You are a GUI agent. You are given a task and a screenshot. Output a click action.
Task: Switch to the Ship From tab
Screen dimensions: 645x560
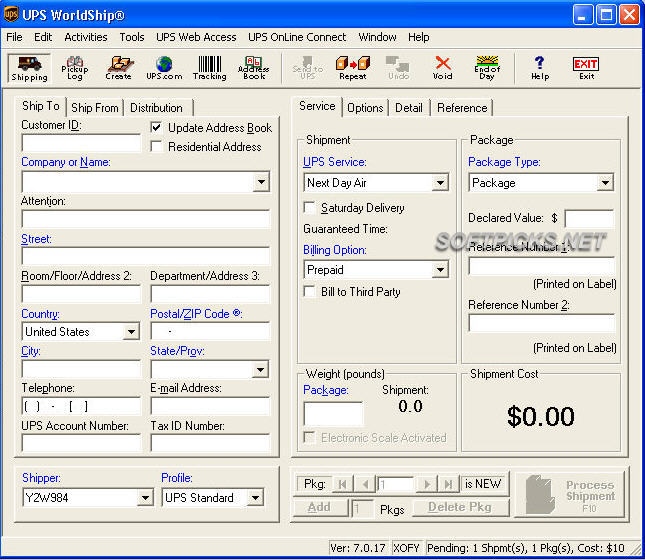click(x=95, y=108)
